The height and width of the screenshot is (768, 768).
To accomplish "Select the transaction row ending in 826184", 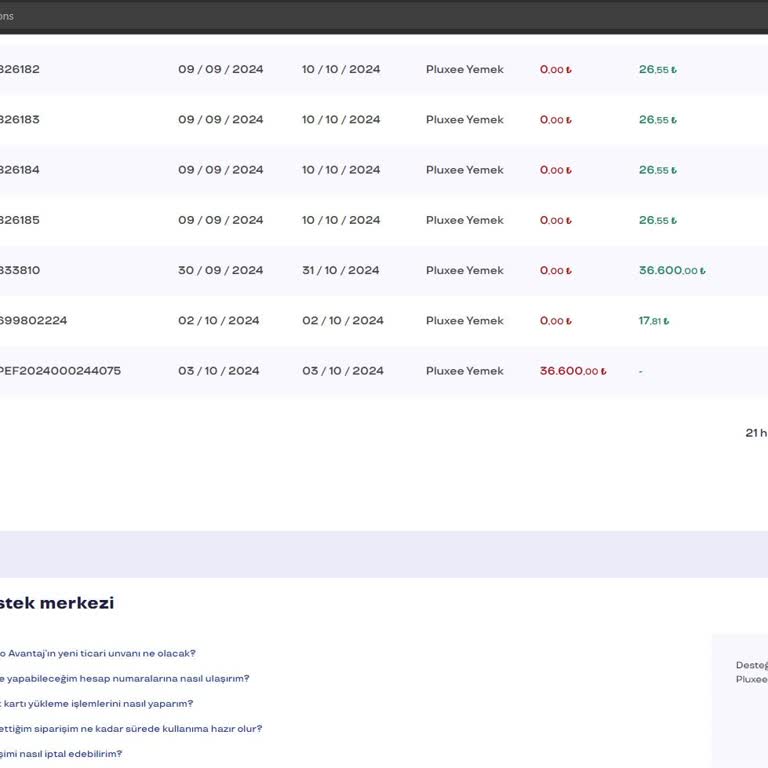I will coord(384,170).
